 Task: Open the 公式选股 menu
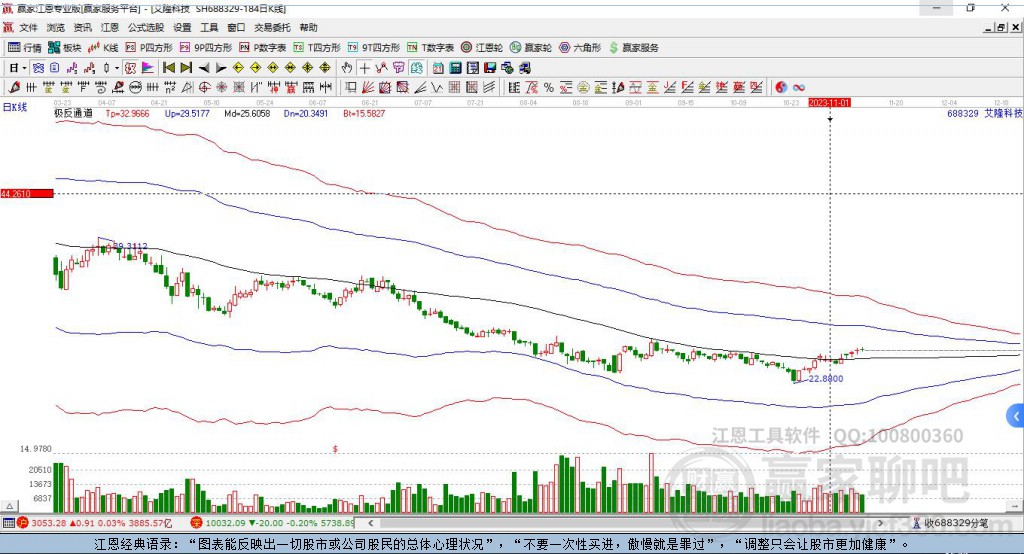point(146,27)
